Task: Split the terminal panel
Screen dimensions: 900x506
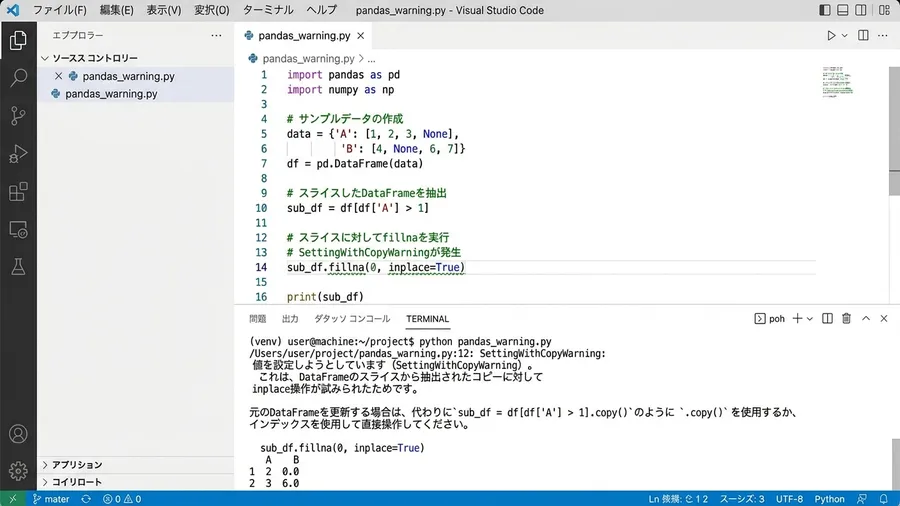Action: pos(827,318)
